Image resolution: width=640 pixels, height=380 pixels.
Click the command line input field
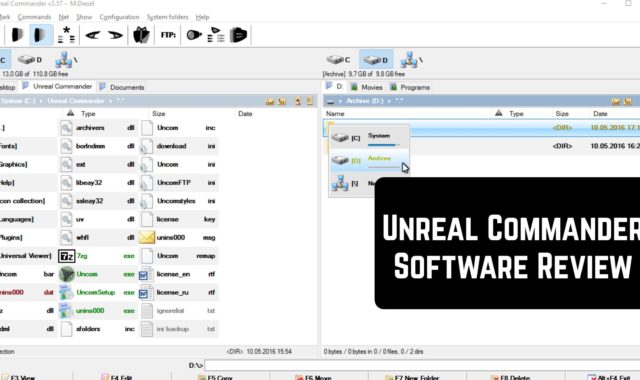point(422,365)
